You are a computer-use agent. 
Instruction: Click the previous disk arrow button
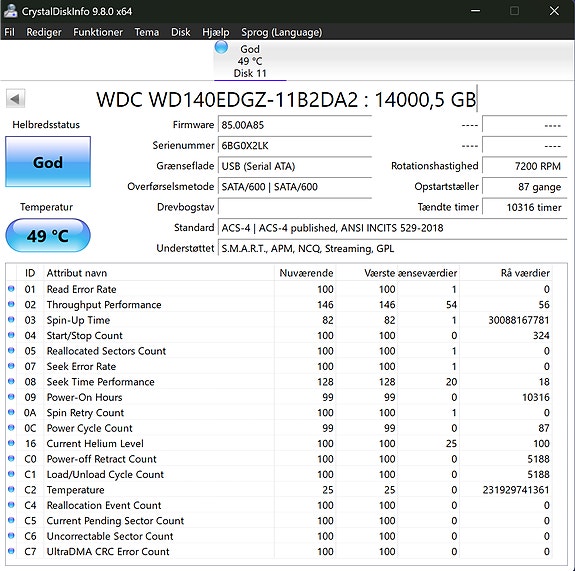point(15,98)
